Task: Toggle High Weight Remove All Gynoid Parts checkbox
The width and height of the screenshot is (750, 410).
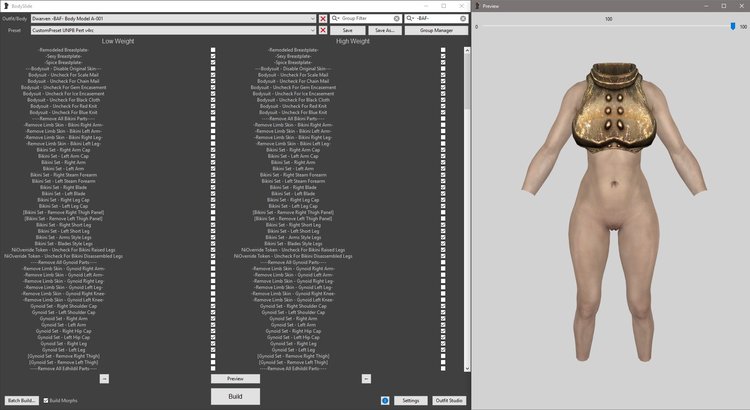Action: click(443, 262)
